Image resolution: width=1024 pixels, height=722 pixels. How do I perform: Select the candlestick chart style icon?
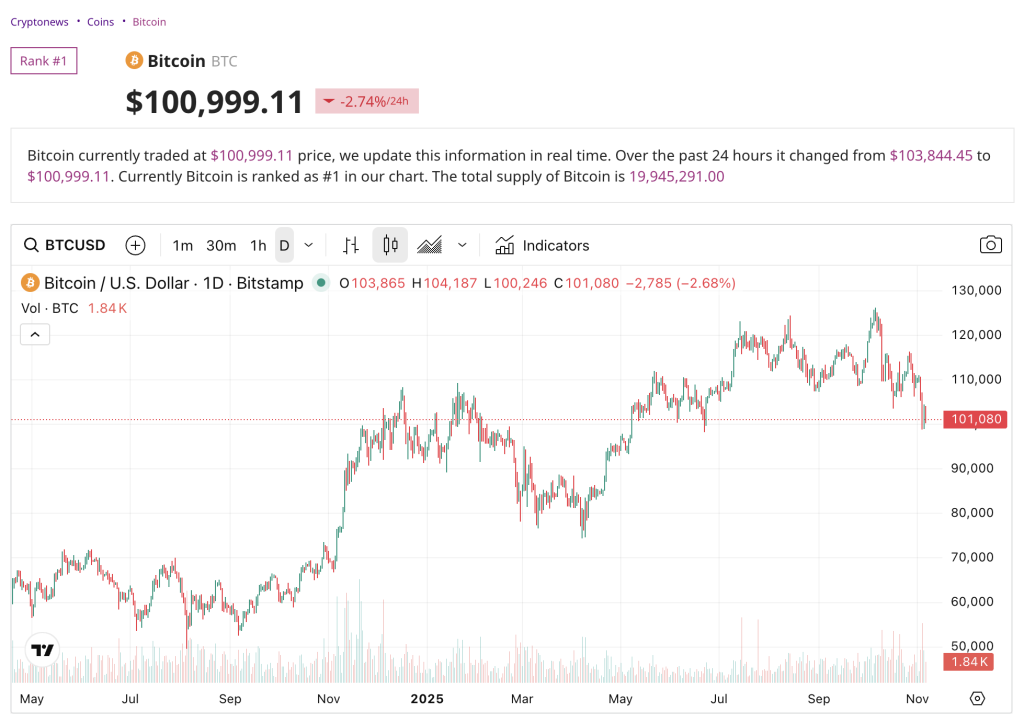click(389, 244)
